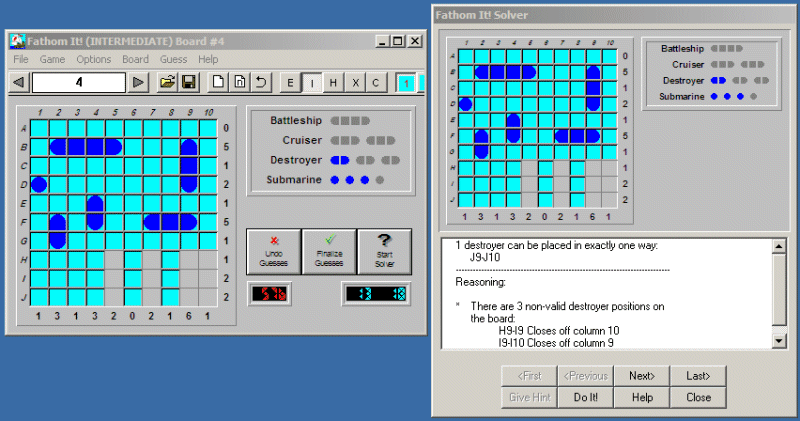Select the cyan color 1 swatch
This screenshot has width=800, height=421.
pyautogui.click(x=407, y=82)
